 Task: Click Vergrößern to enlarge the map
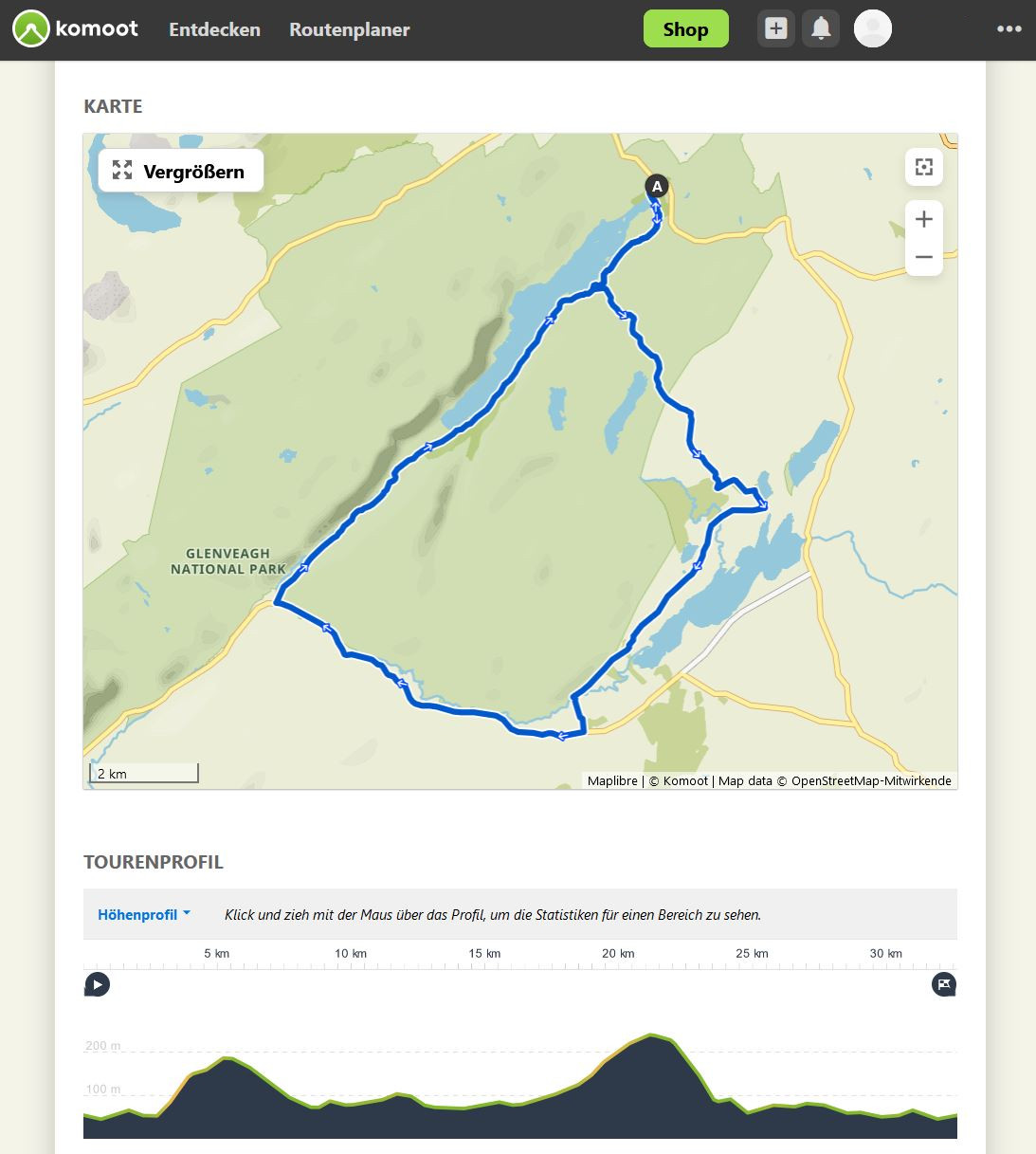pos(180,172)
